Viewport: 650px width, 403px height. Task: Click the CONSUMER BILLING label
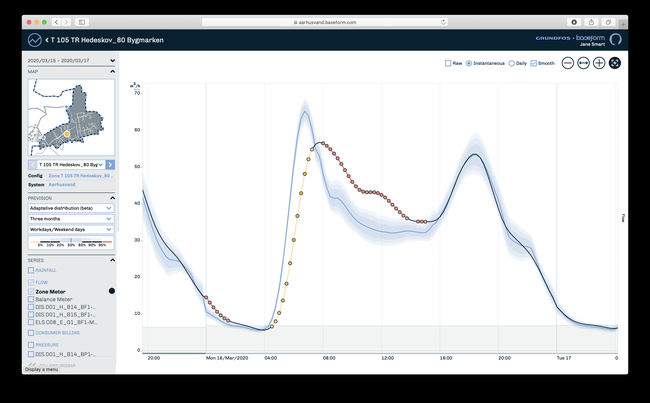click(x=58, y=333)
